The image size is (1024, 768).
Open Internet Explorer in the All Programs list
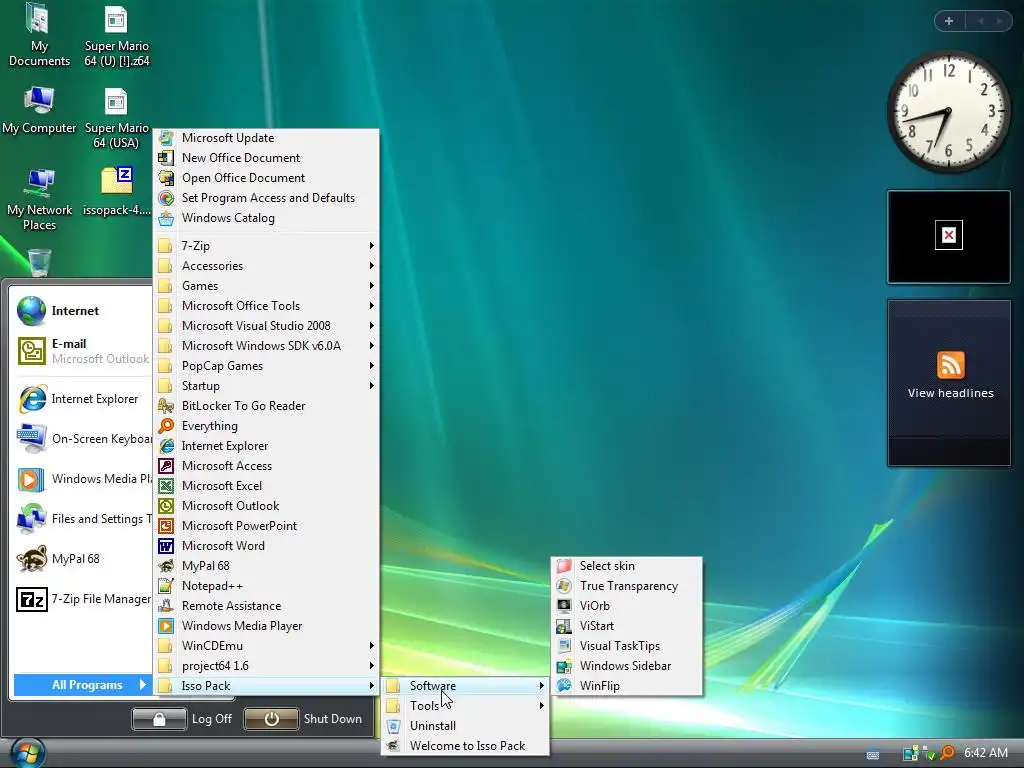[x=266, y=445]
